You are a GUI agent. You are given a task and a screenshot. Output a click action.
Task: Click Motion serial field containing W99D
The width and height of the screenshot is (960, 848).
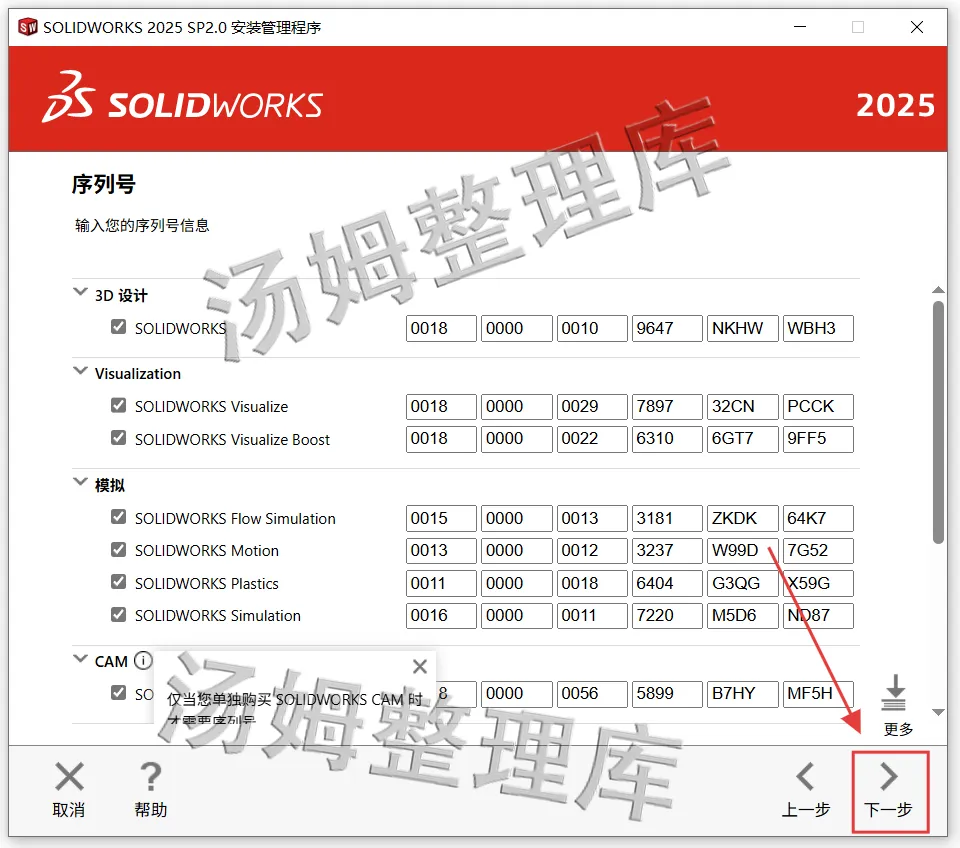(742, 550)
